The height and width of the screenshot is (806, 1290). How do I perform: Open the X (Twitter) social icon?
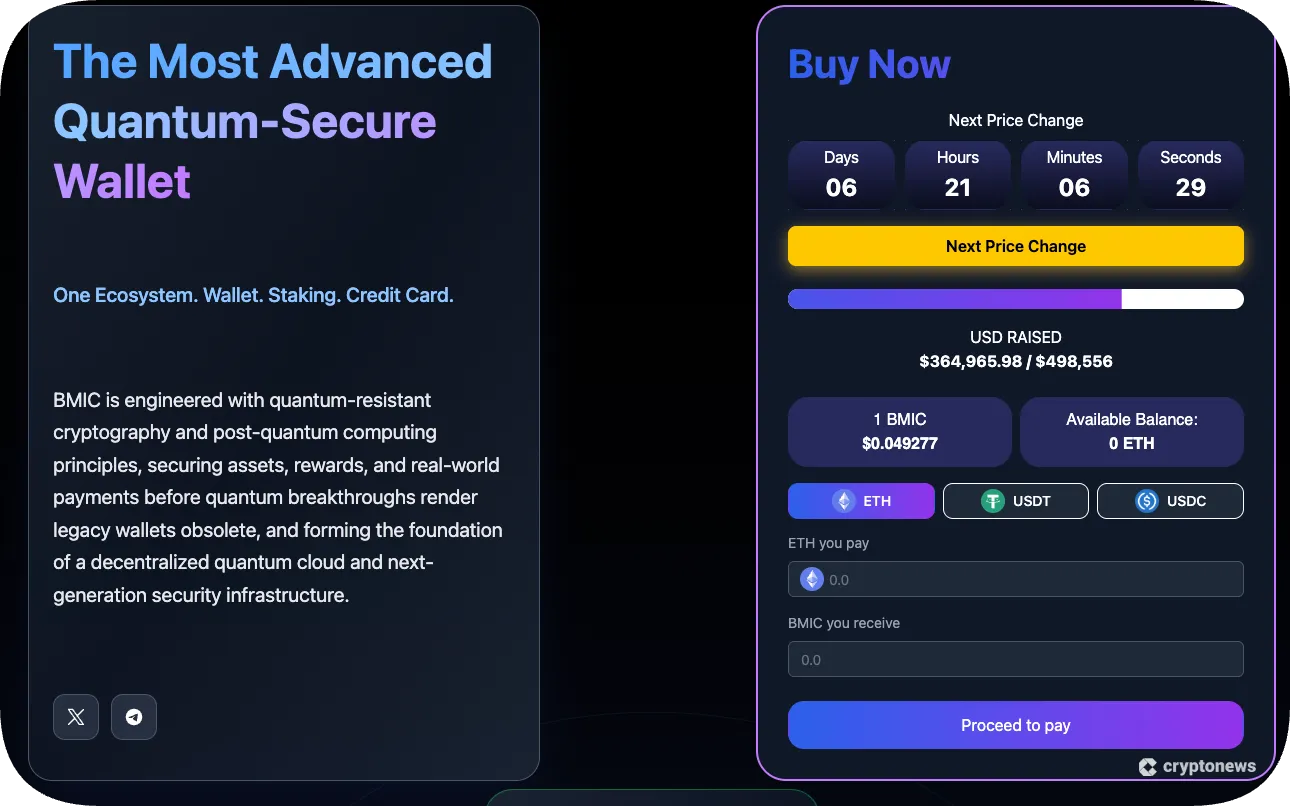pos(76,717)
